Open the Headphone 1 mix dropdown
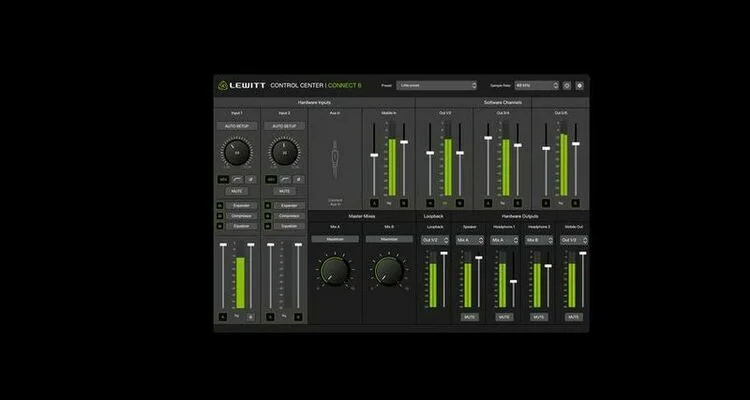The height and width of the screenshot is (400, 750). 505,240
